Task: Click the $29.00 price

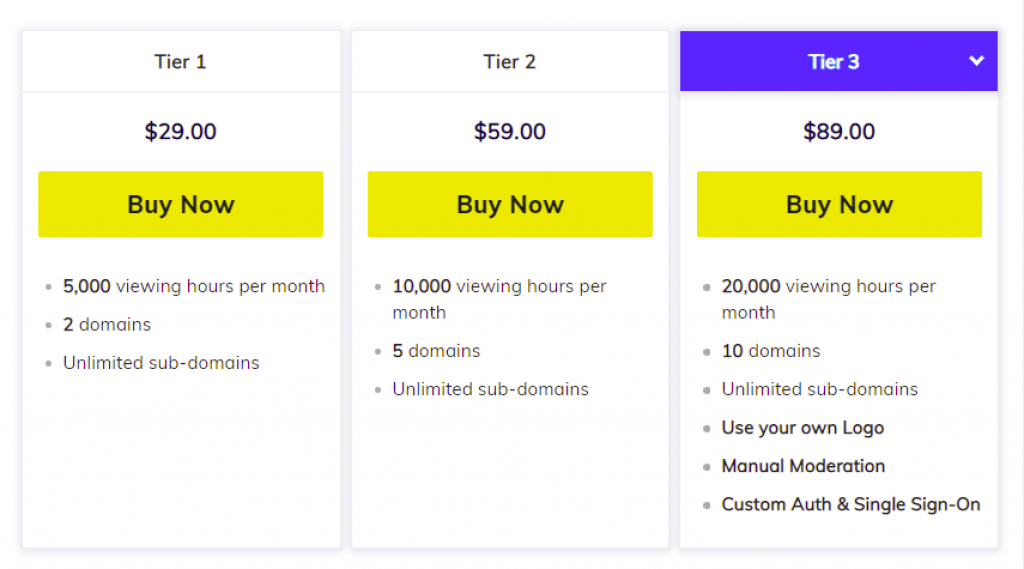Action: click(180, 131)
